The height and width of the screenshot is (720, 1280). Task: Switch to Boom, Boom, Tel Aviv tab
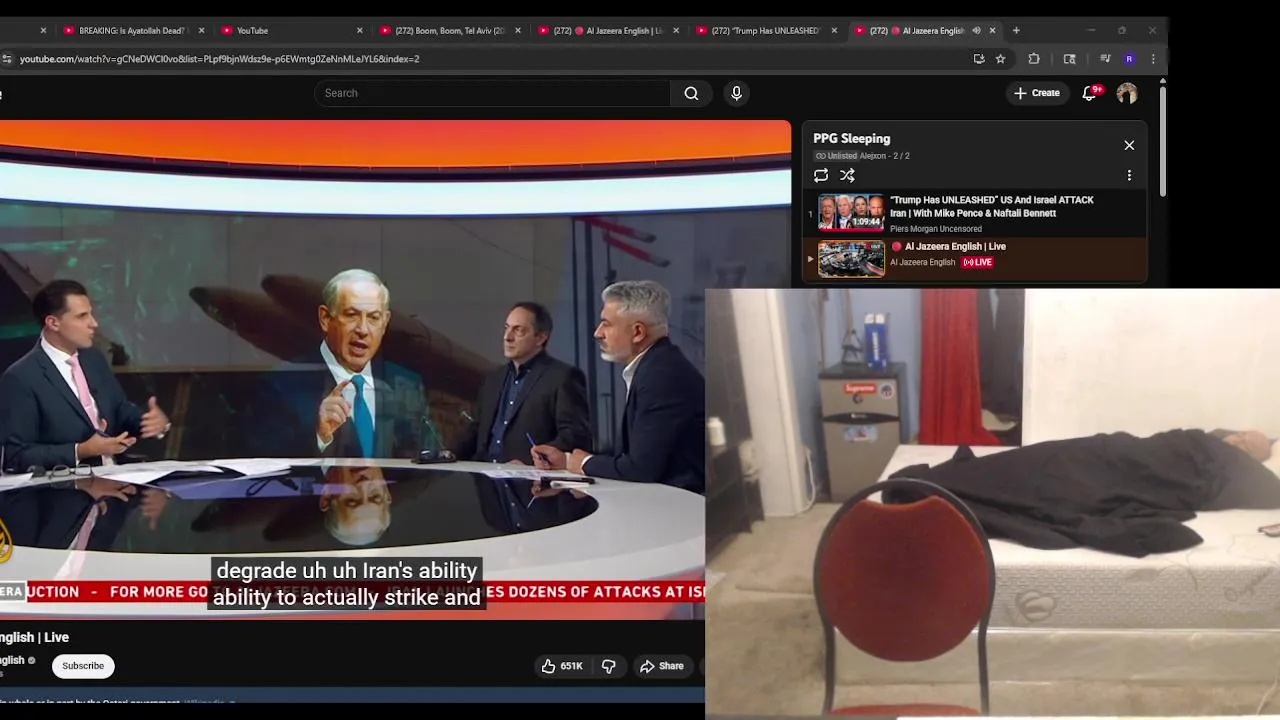click(448, 30)
